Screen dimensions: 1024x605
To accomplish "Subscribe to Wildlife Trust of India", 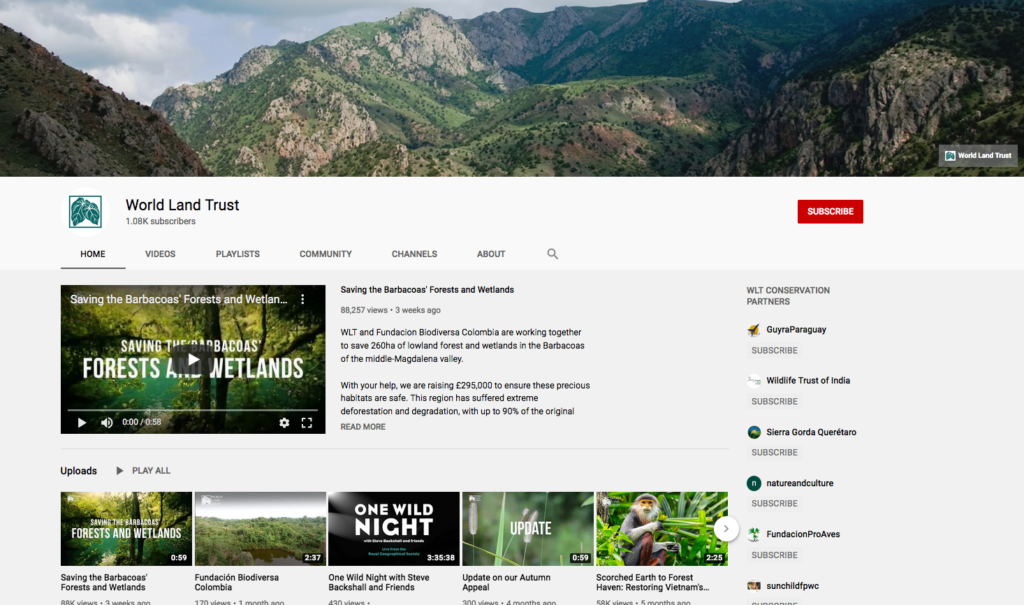I will tap(774, 401).
